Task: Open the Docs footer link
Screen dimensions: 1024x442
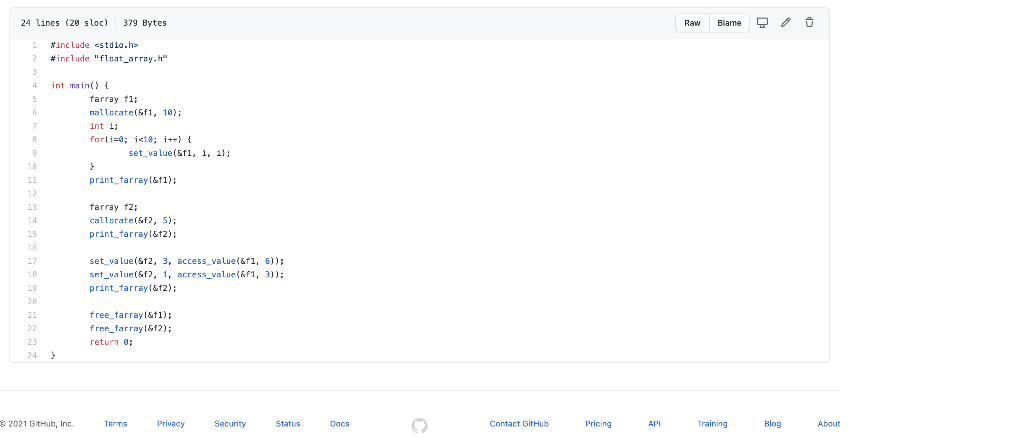Action: (x=340, y=424)
